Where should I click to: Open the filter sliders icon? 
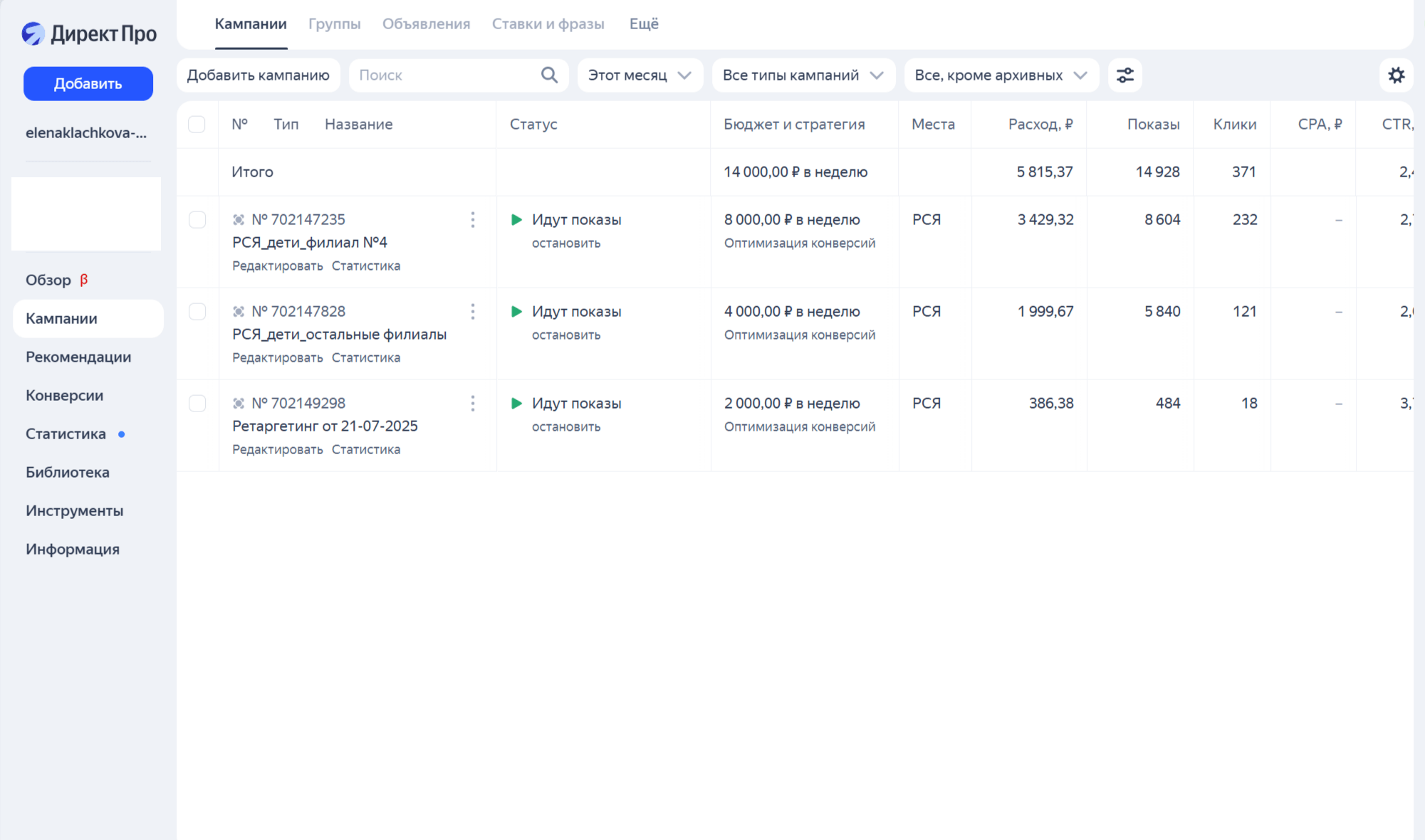pyautogui.click(x=1124, y=75)
